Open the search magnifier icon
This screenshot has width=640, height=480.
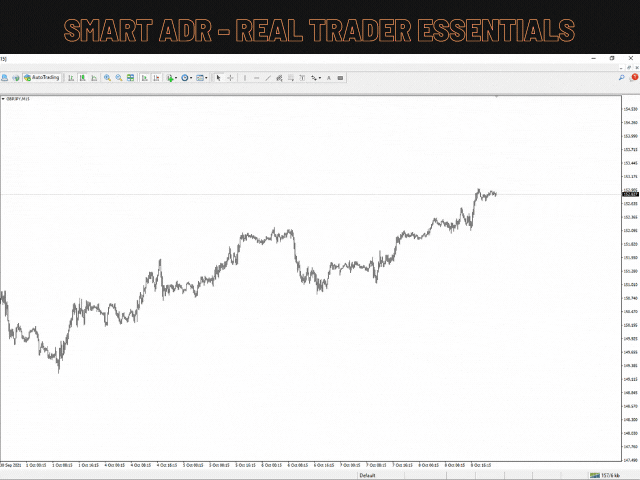(621, 77)
